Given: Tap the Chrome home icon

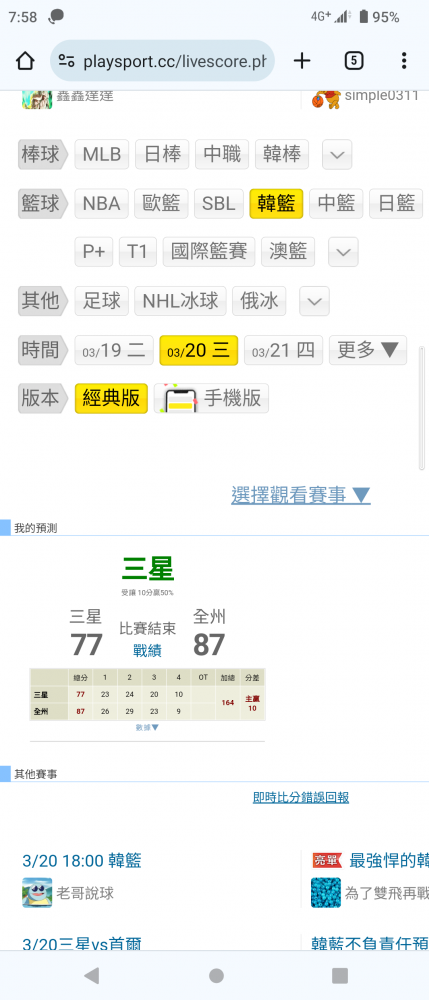Looking at the screenshot, I should [x=25, y=61].
